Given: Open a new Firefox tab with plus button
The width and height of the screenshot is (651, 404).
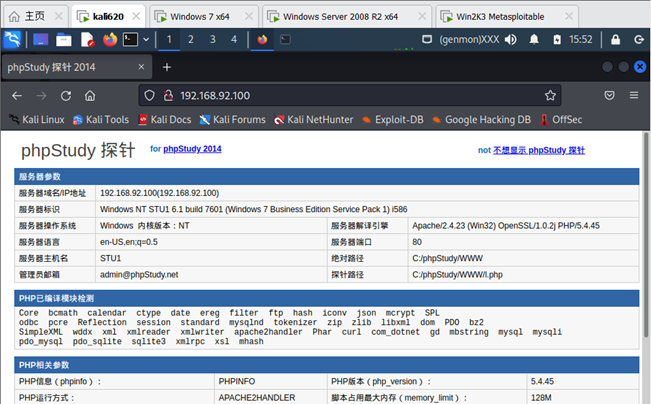Looking at the screenshot, I should pyautogui.click(x=166, y=67).
